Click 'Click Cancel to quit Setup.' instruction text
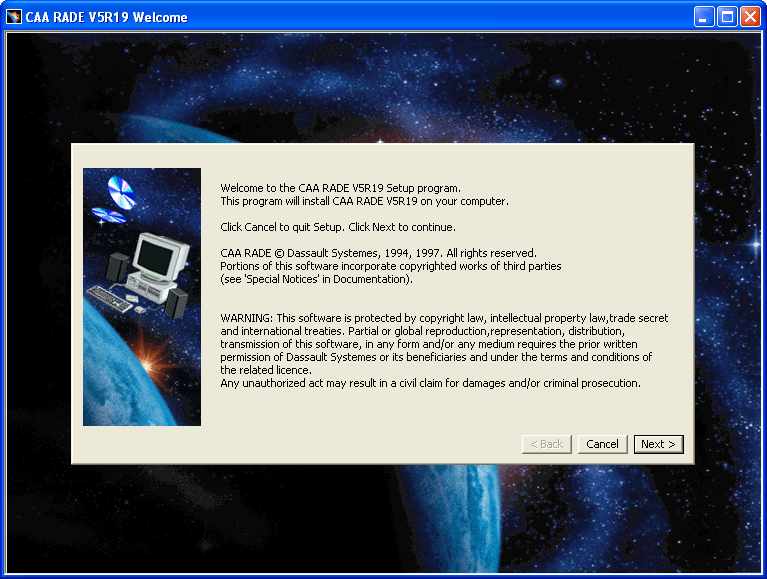 [283, 227]
